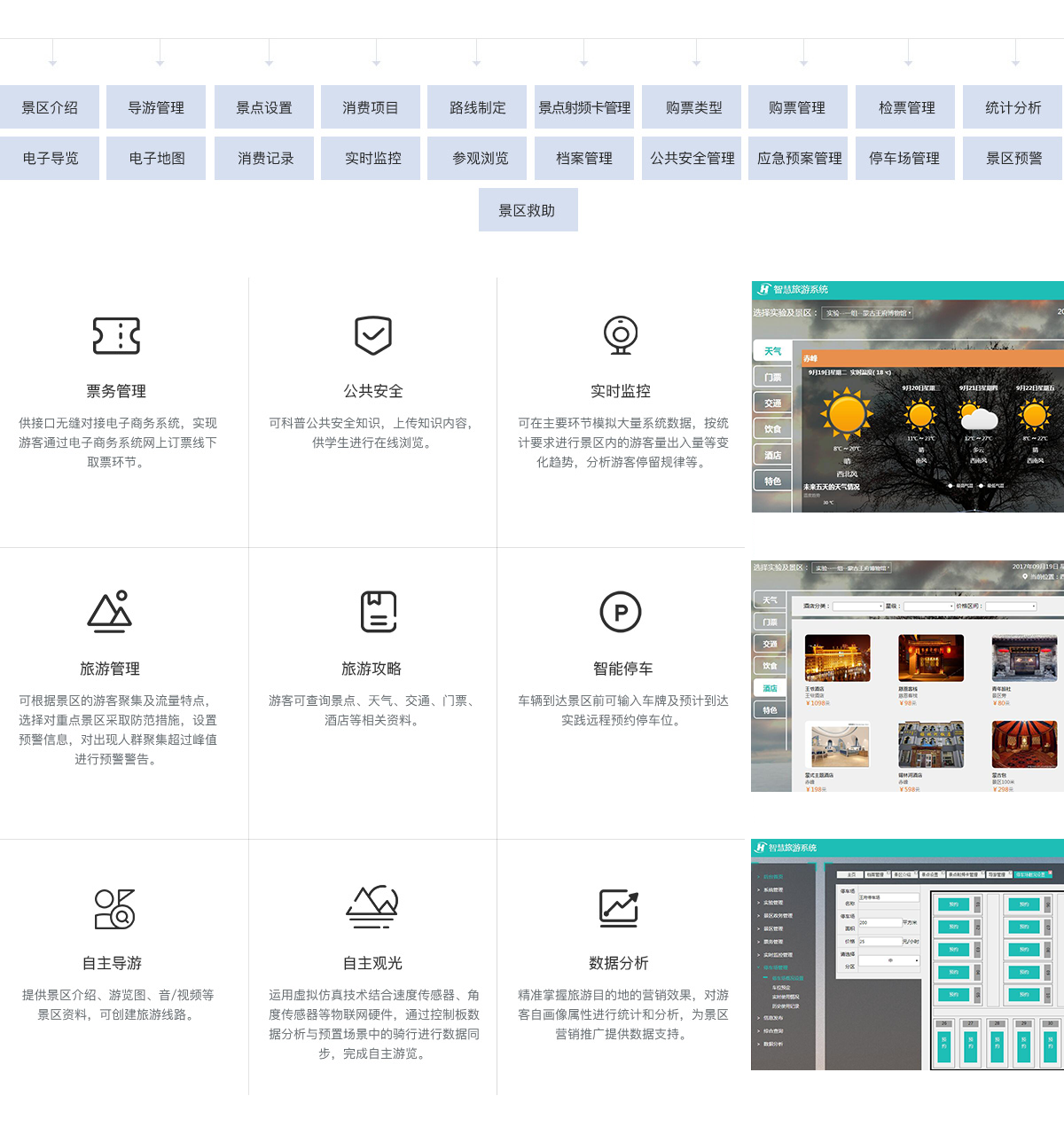Open the 选择实验及景区 dropdown in the weather screenshot
1064x1135 pixels.
pyautogui.click(x=867, y=313)
